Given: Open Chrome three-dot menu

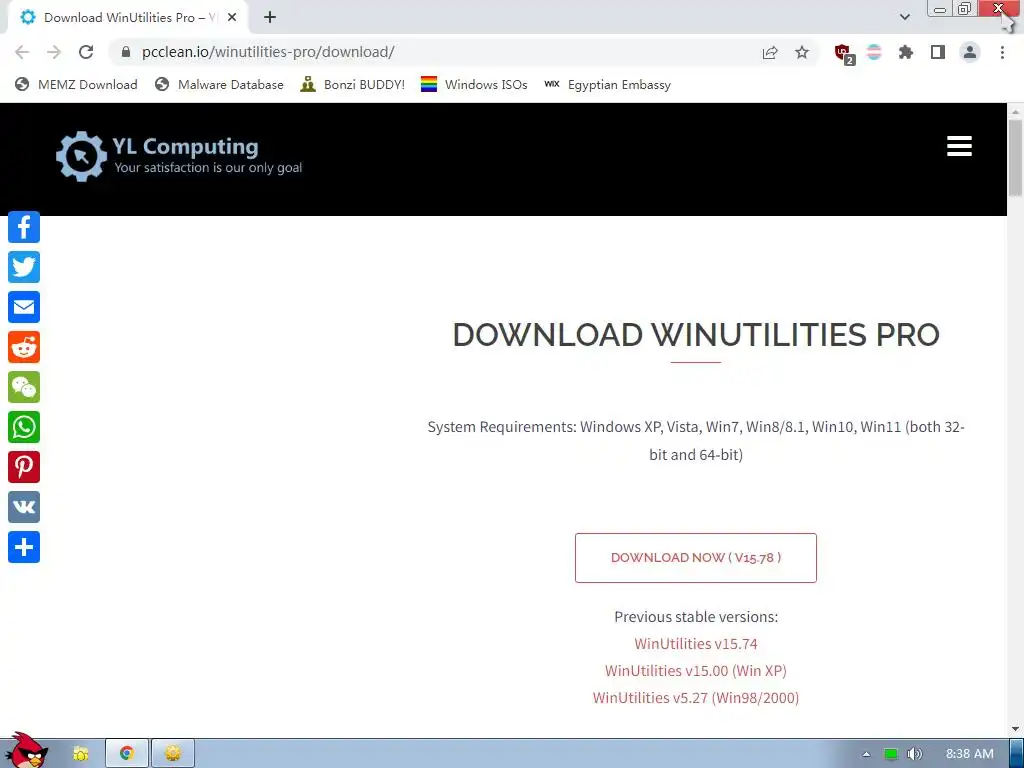Looking at the screenshot, I should pyautogui.click(x=1002, y=52).
